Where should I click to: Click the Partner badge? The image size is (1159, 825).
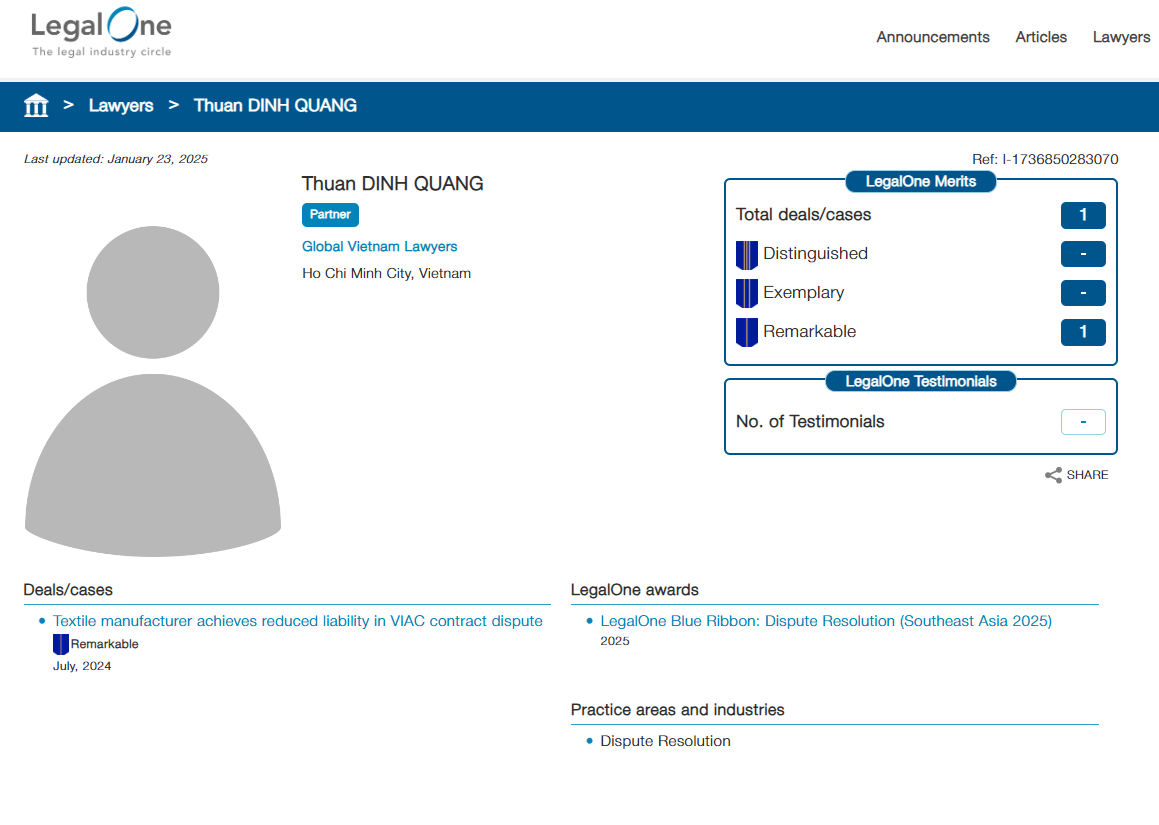[x=330, y=214]
